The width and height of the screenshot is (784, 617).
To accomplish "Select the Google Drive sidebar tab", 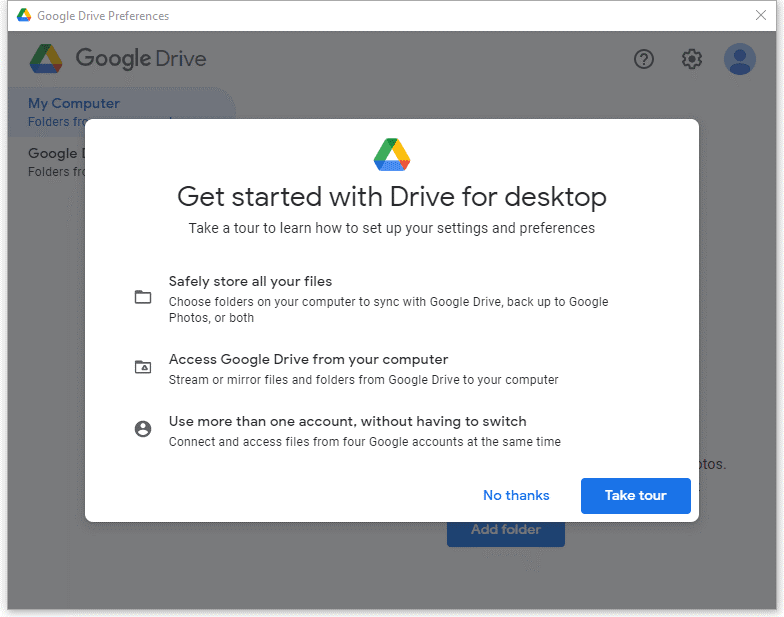I will coord(48,162).
